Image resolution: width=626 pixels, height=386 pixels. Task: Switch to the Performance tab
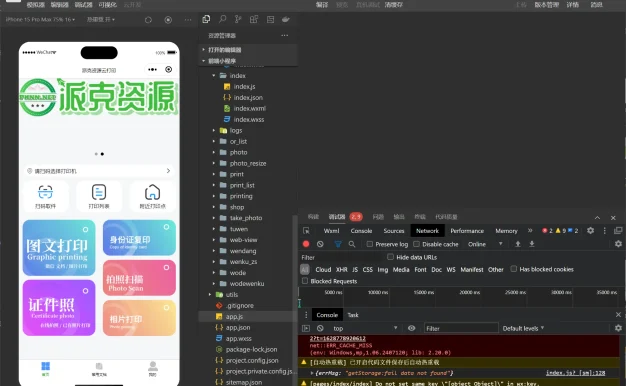point(467,231)
